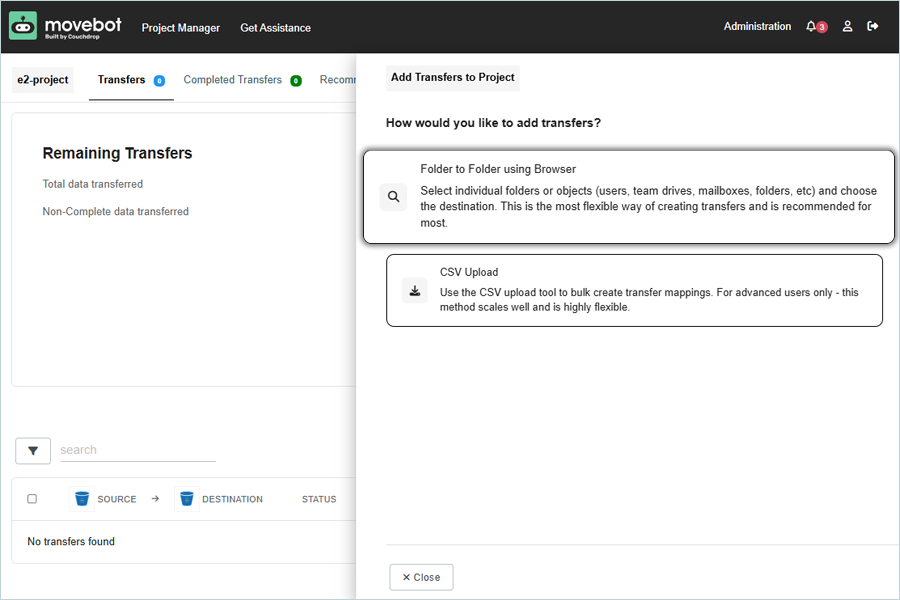Open Project Manager menu

pos(180,28)
